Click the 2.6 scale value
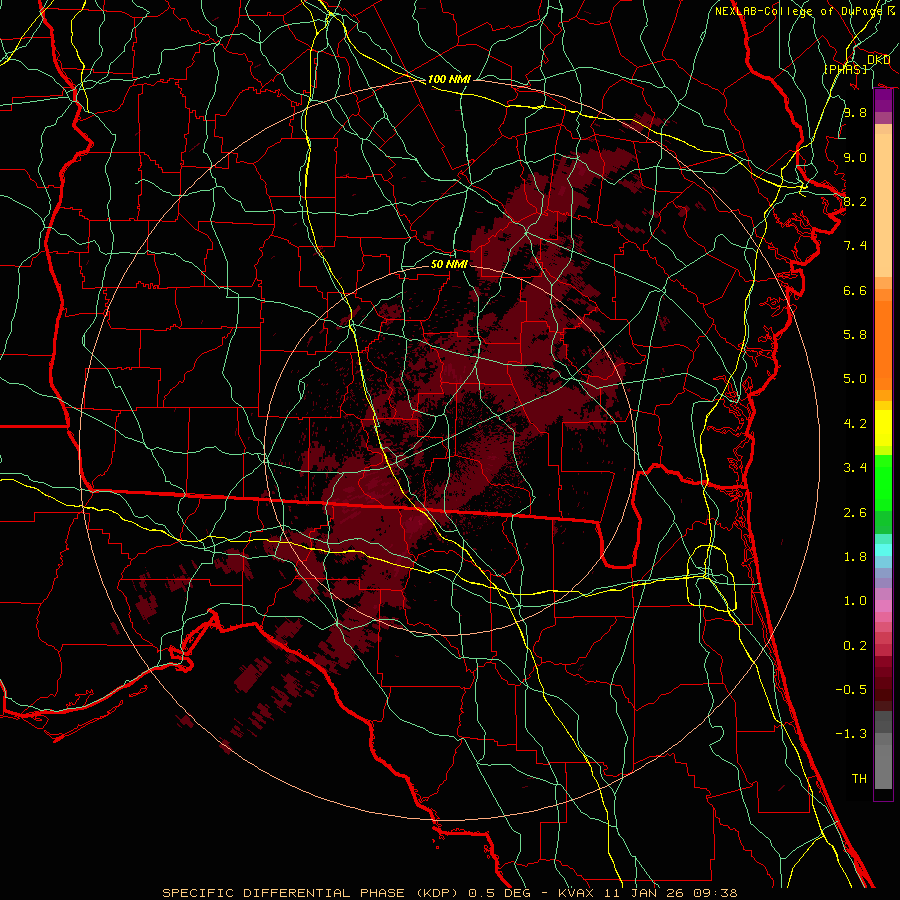 (x=855, y=513)
